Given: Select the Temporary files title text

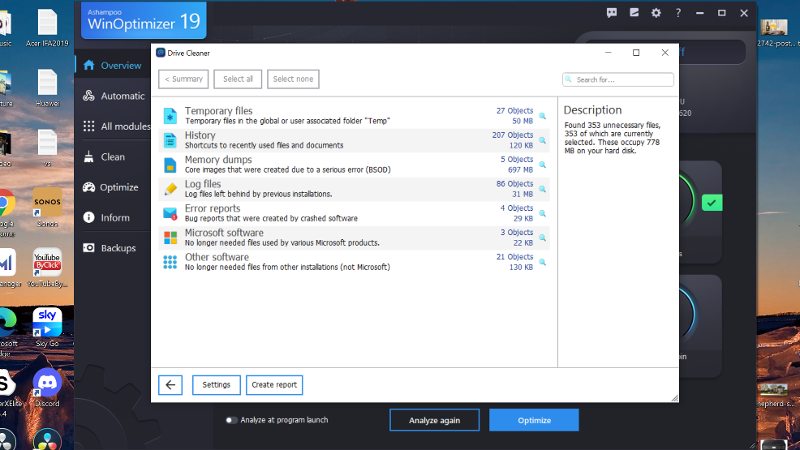Looking at the screenshot, I should [218, 111].
